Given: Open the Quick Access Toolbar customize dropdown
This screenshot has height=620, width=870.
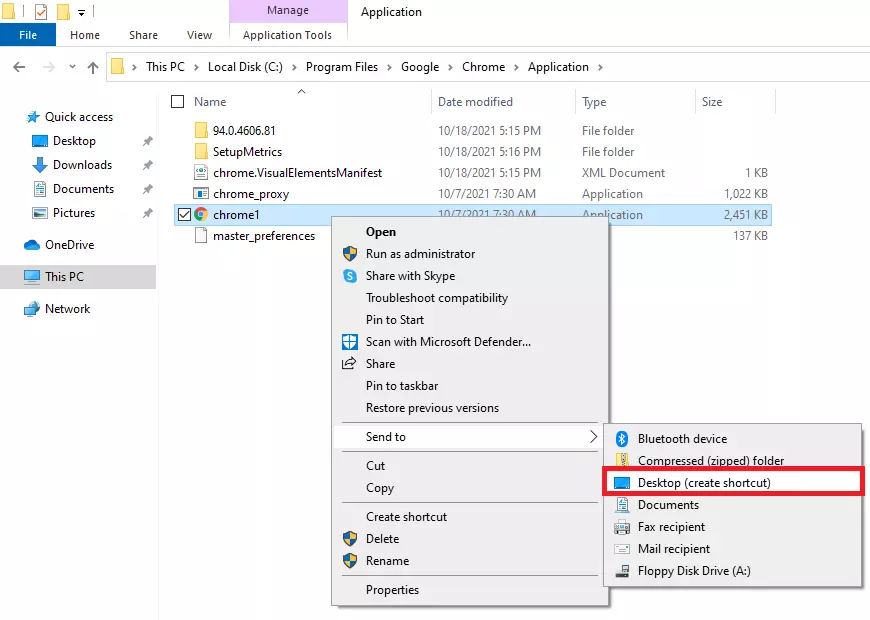Looking at the screenshot, I should tap(82, 12).
